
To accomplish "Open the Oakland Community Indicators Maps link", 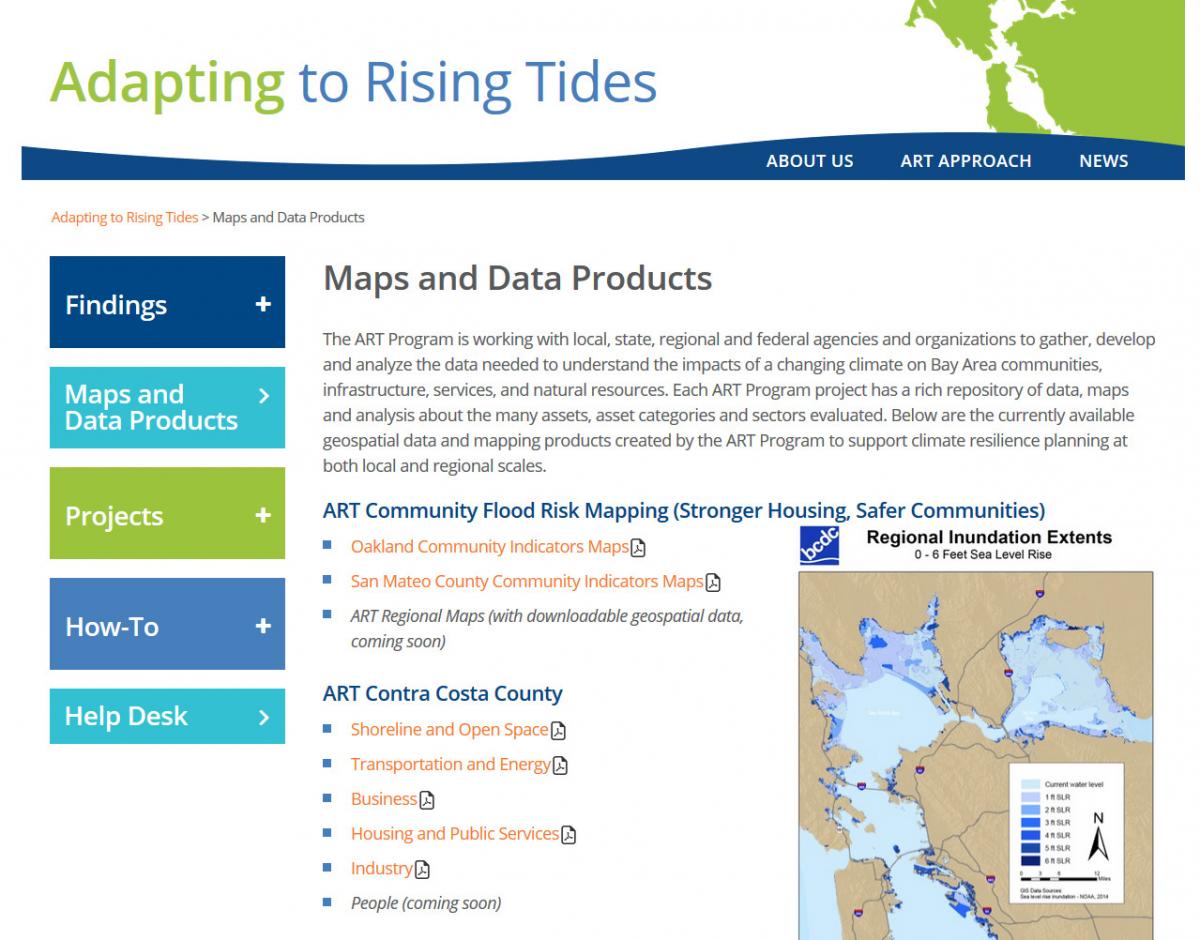I will (490, 546).
